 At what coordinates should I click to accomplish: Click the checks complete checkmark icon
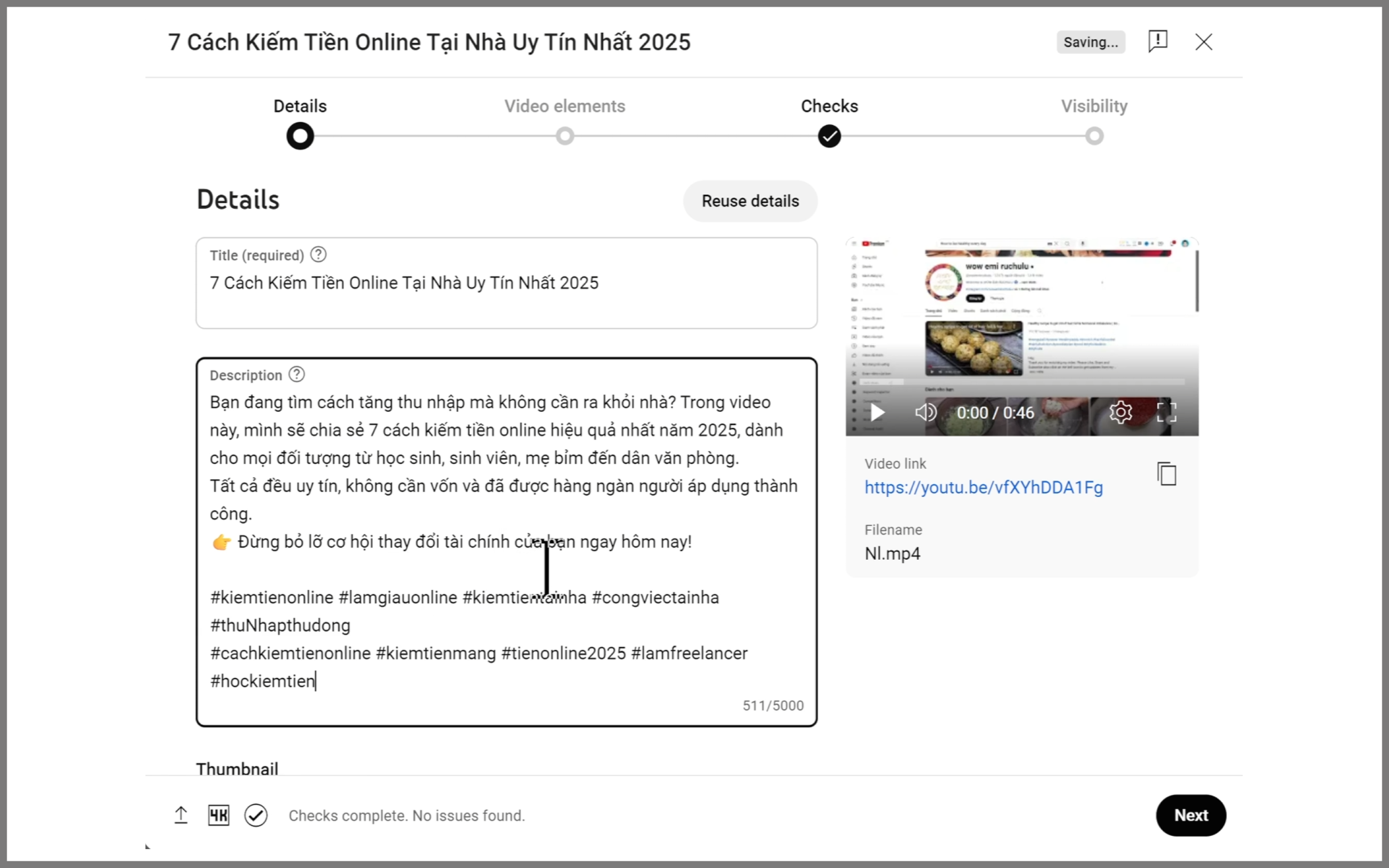[x=256, y=815]
